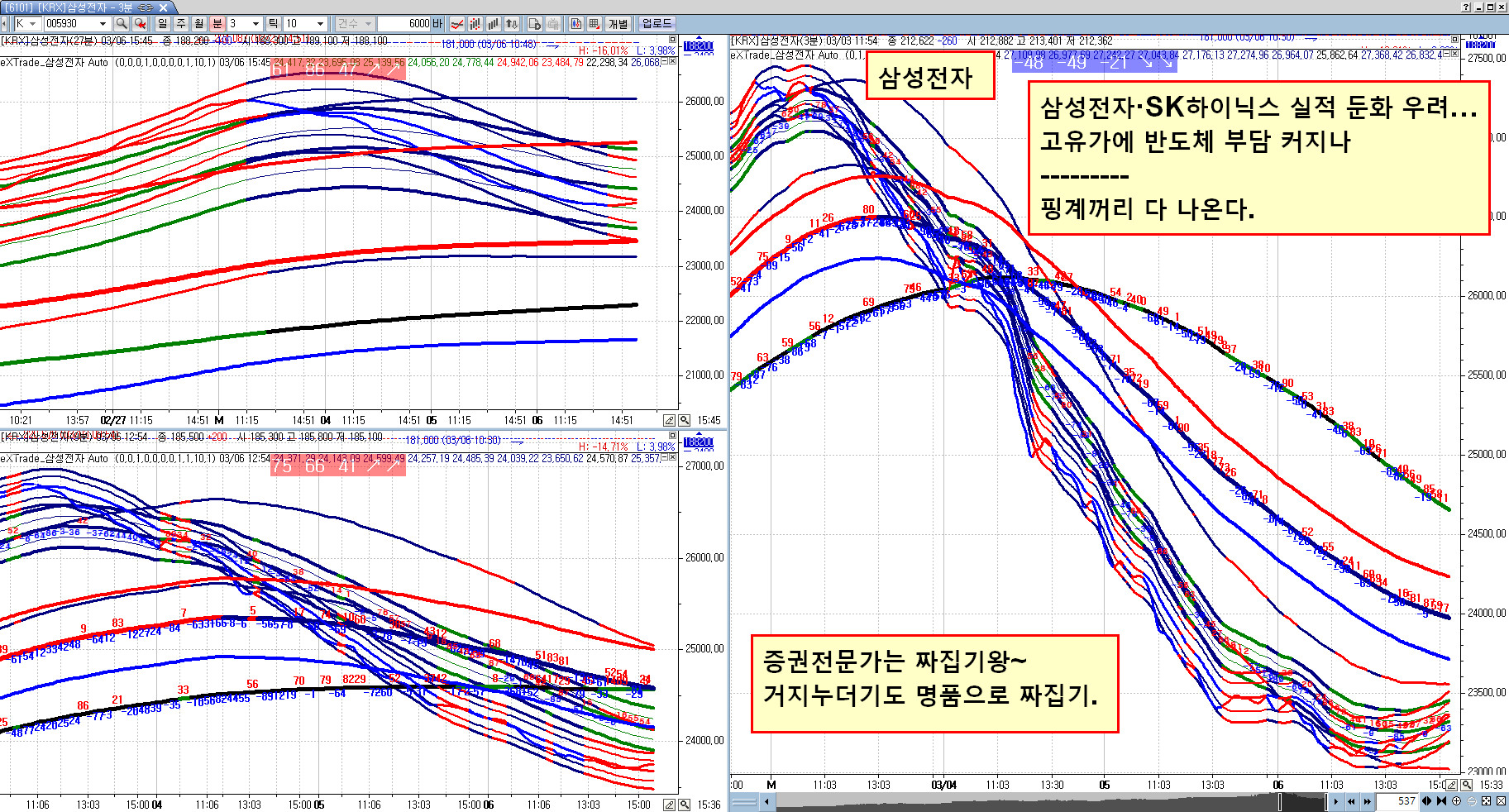Collapse toolbar with left-edge arrow
1509x812 pixels.
[x=4, y=24]
